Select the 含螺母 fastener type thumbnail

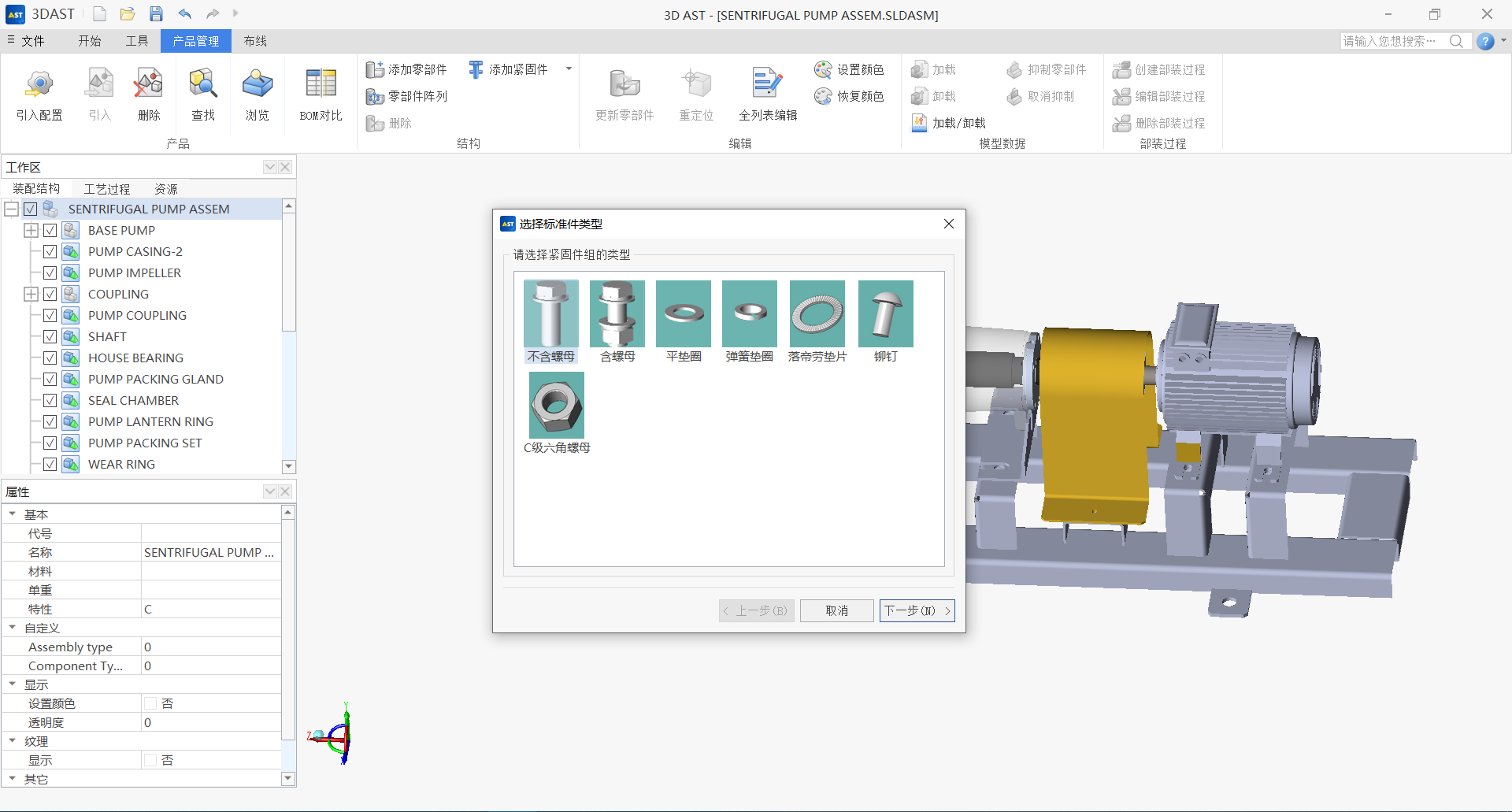coord(617,314)
